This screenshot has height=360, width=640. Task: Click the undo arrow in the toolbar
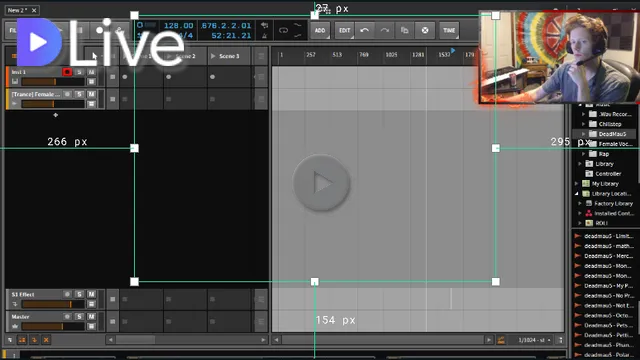click(x=364, y=30)
